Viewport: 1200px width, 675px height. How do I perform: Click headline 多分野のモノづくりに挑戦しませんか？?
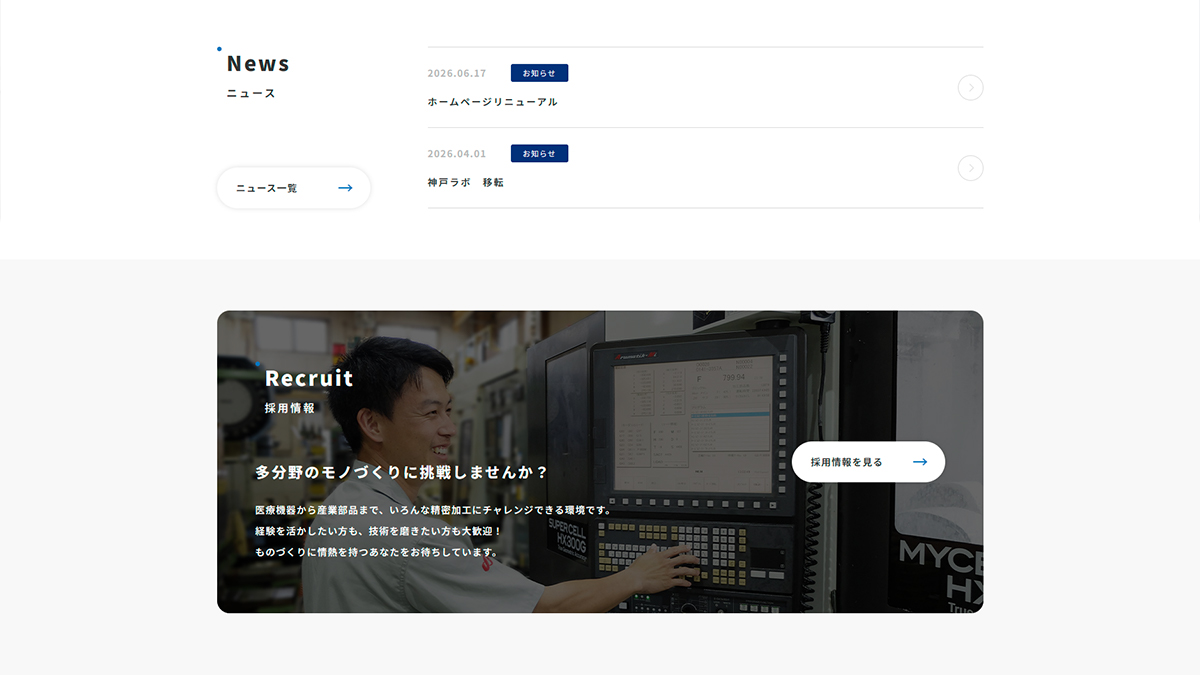[x=402, y=471]
